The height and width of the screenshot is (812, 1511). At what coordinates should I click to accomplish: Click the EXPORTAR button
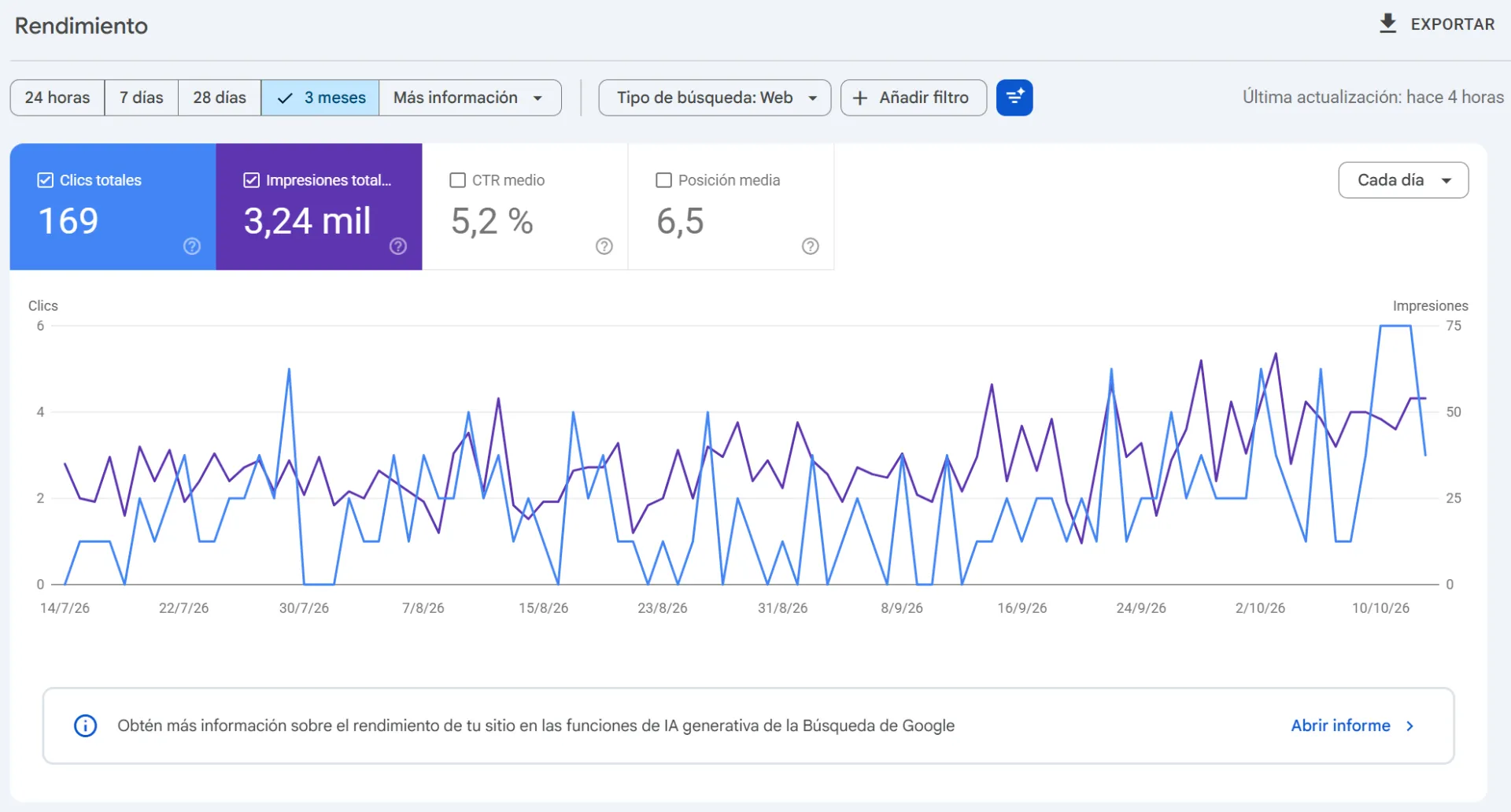tap(1437, 24)
